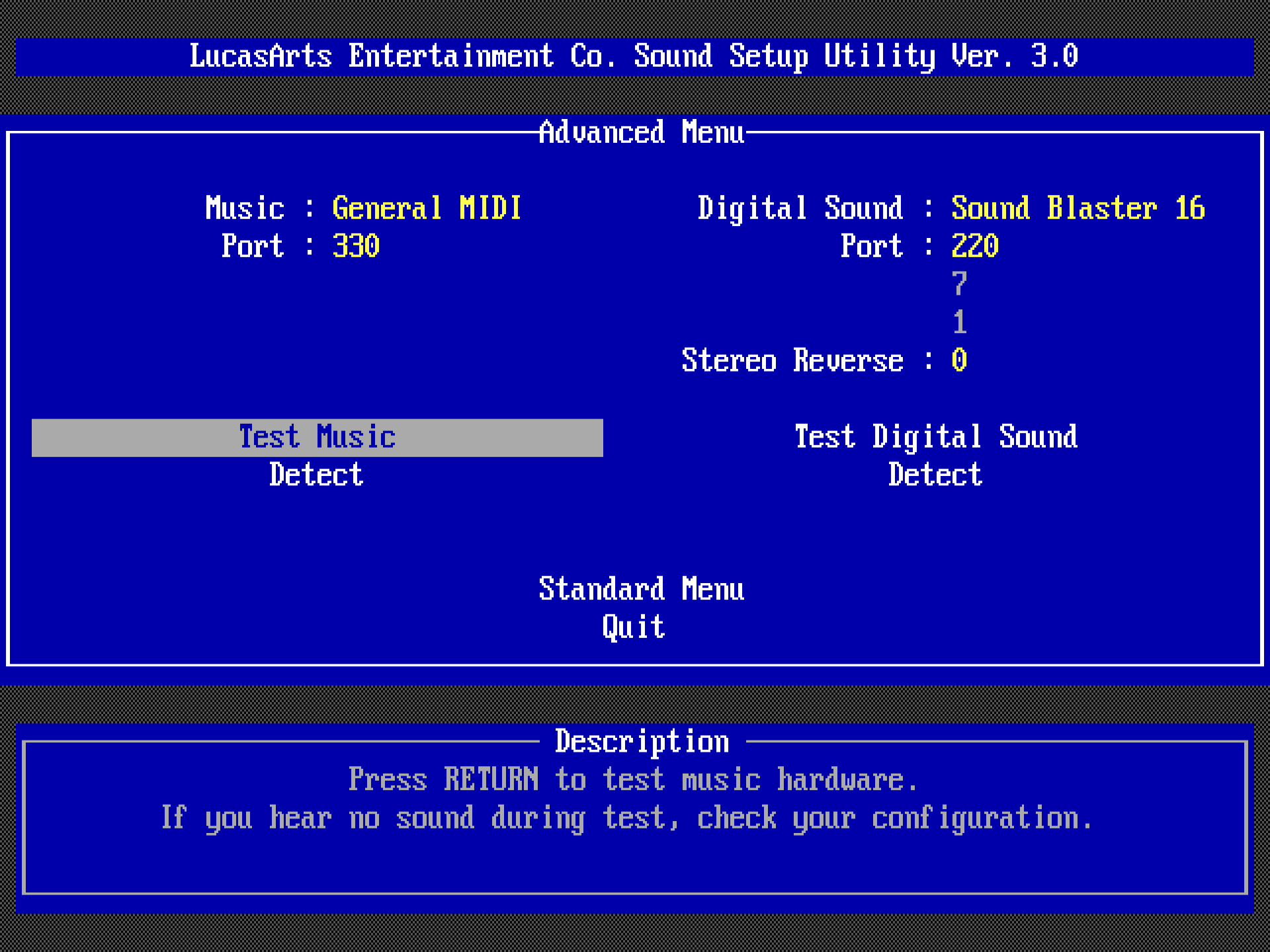Change the General MIDI music device
This screenshot has height=952, width=1270.
(427, 208)
